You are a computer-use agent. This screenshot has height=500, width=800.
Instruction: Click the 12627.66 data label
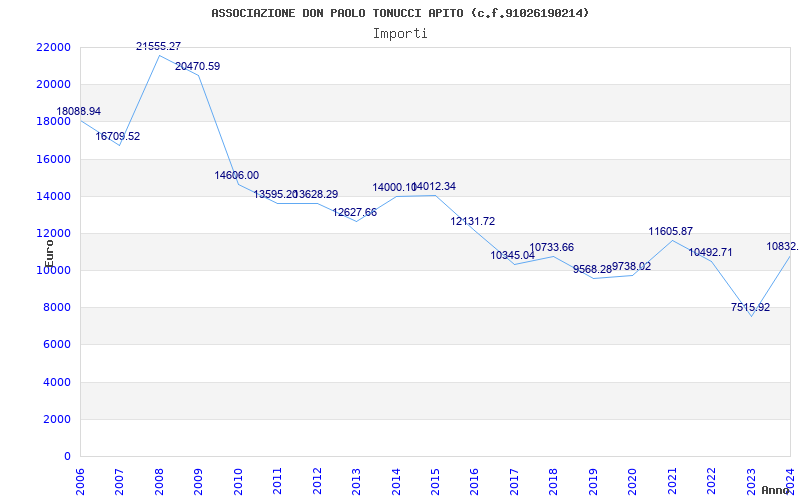355,212
